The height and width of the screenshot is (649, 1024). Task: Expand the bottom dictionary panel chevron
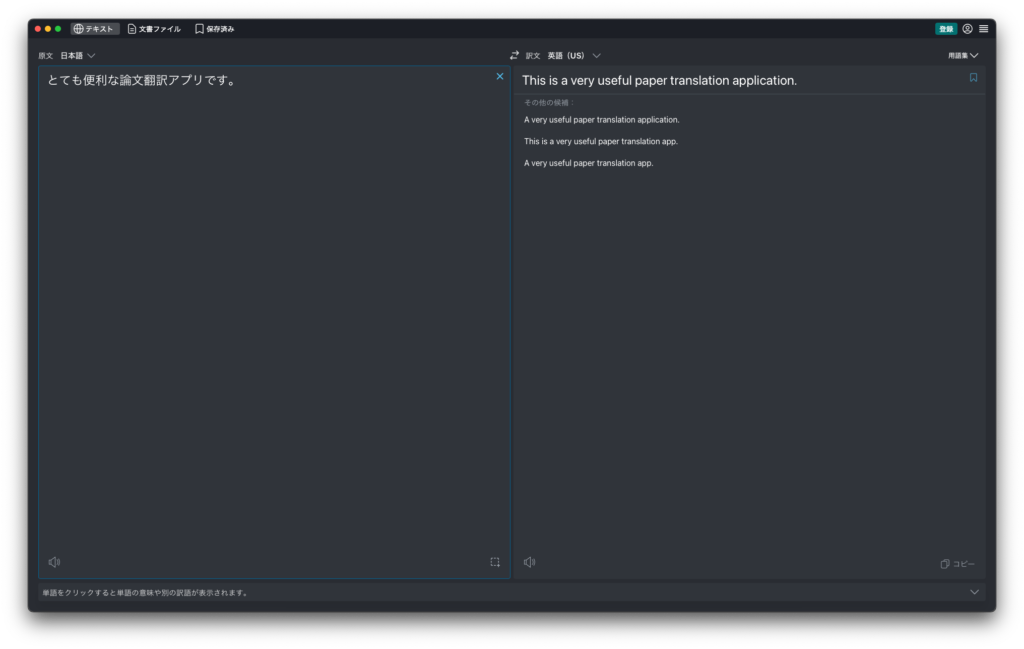pos(975,592)
